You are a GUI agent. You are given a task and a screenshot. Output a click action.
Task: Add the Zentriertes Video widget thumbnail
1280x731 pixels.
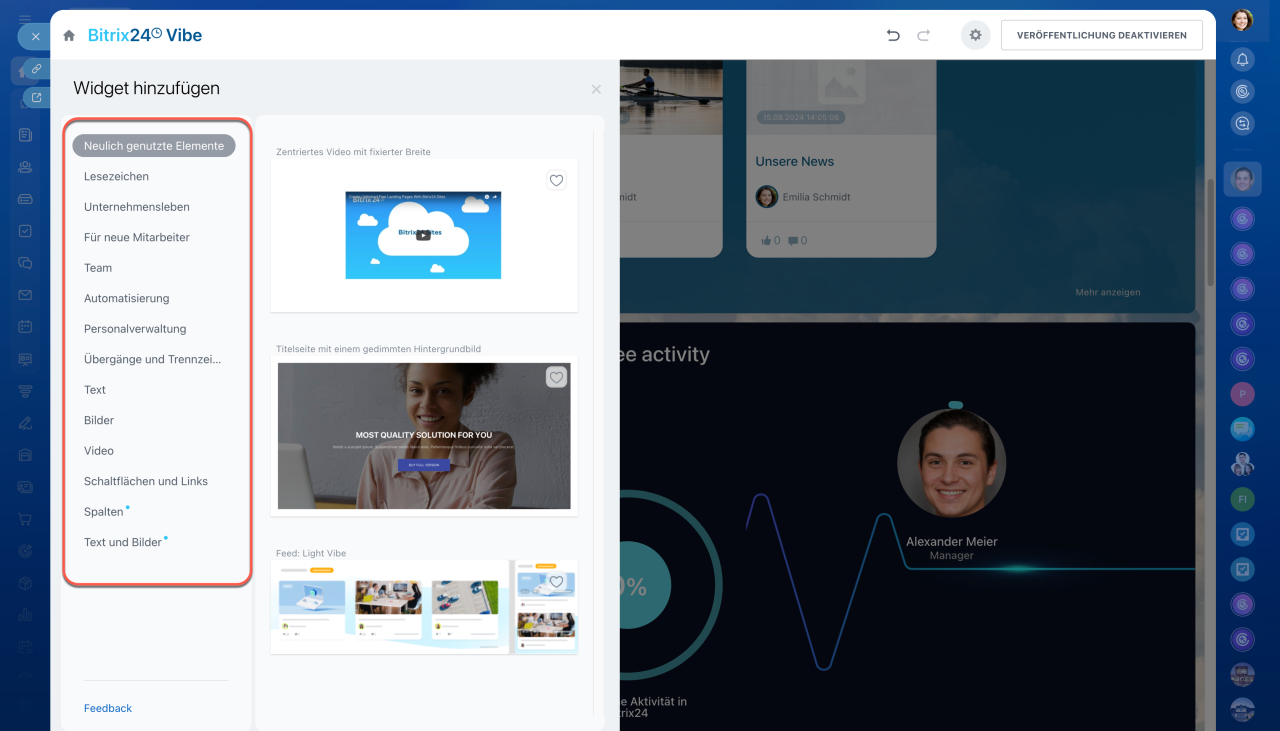(424, 235)
